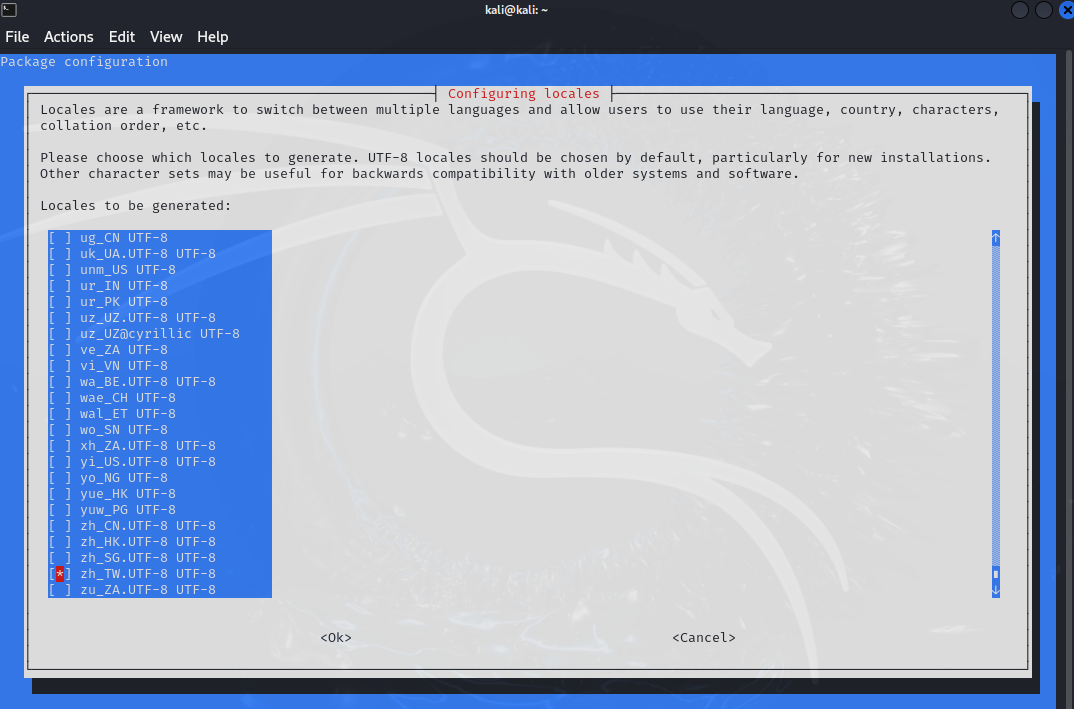1074x709 pixels.
Task: Confirm the locale selection with Ok
Action: [336, 638]
